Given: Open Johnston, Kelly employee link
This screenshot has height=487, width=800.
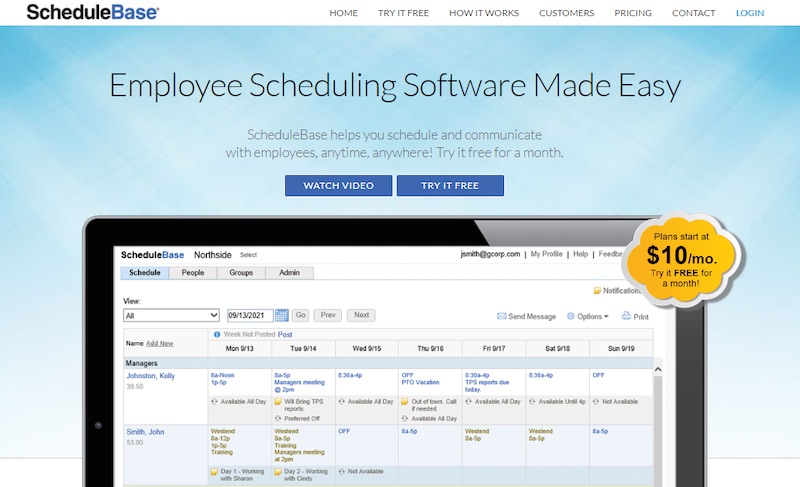Looking at the screenshot, I should click(x=151, y=376).
